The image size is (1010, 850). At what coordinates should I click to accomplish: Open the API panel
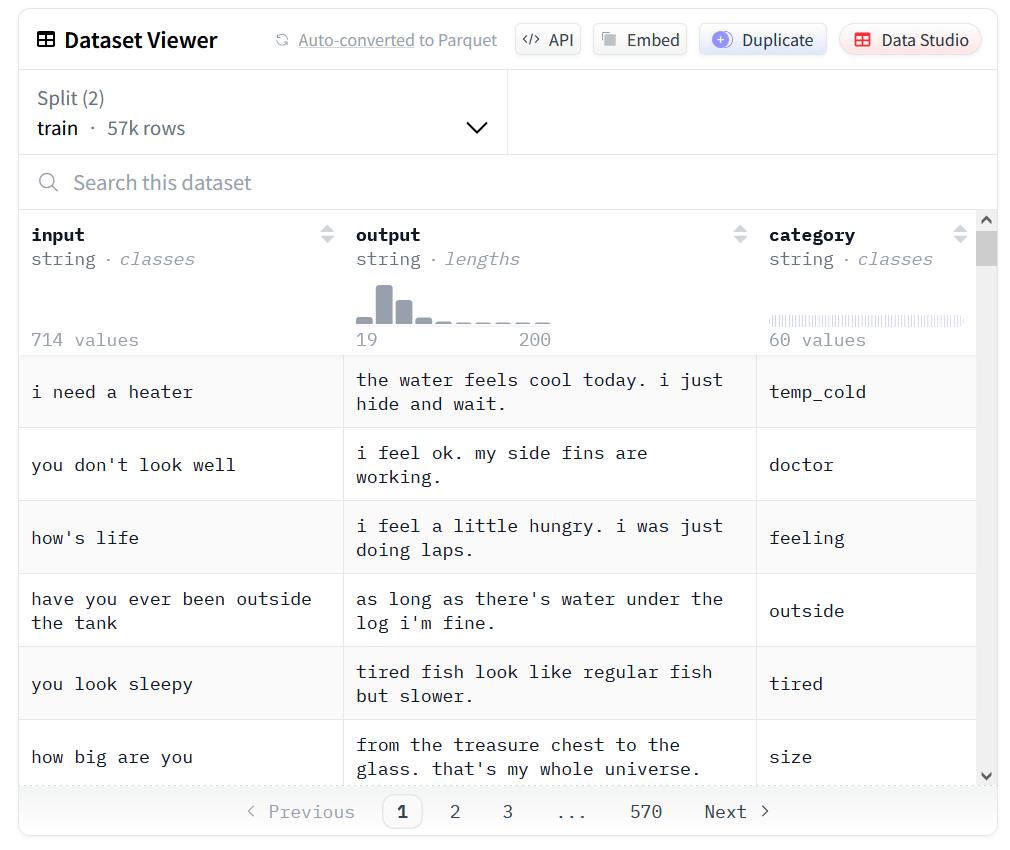(x=548, y=40)
